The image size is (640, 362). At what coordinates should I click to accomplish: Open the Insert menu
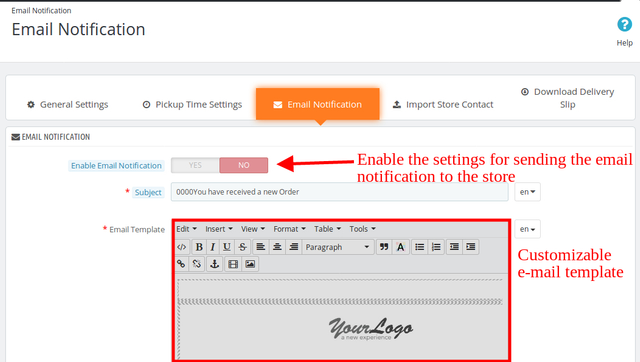(x=219, y=229)
